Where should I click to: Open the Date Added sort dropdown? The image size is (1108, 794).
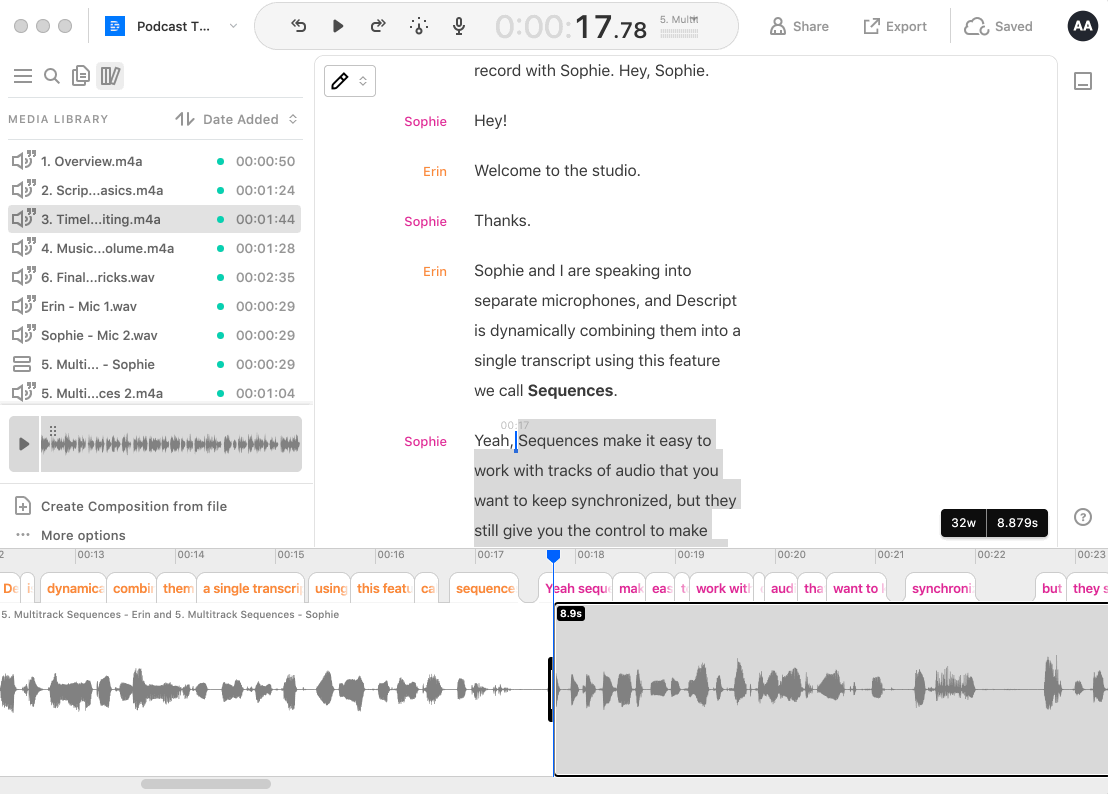tap(250, 119)
